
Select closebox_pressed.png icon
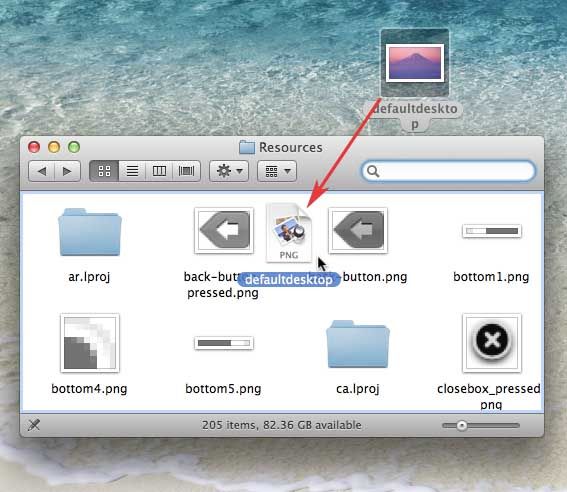click(x=492, y=343)
